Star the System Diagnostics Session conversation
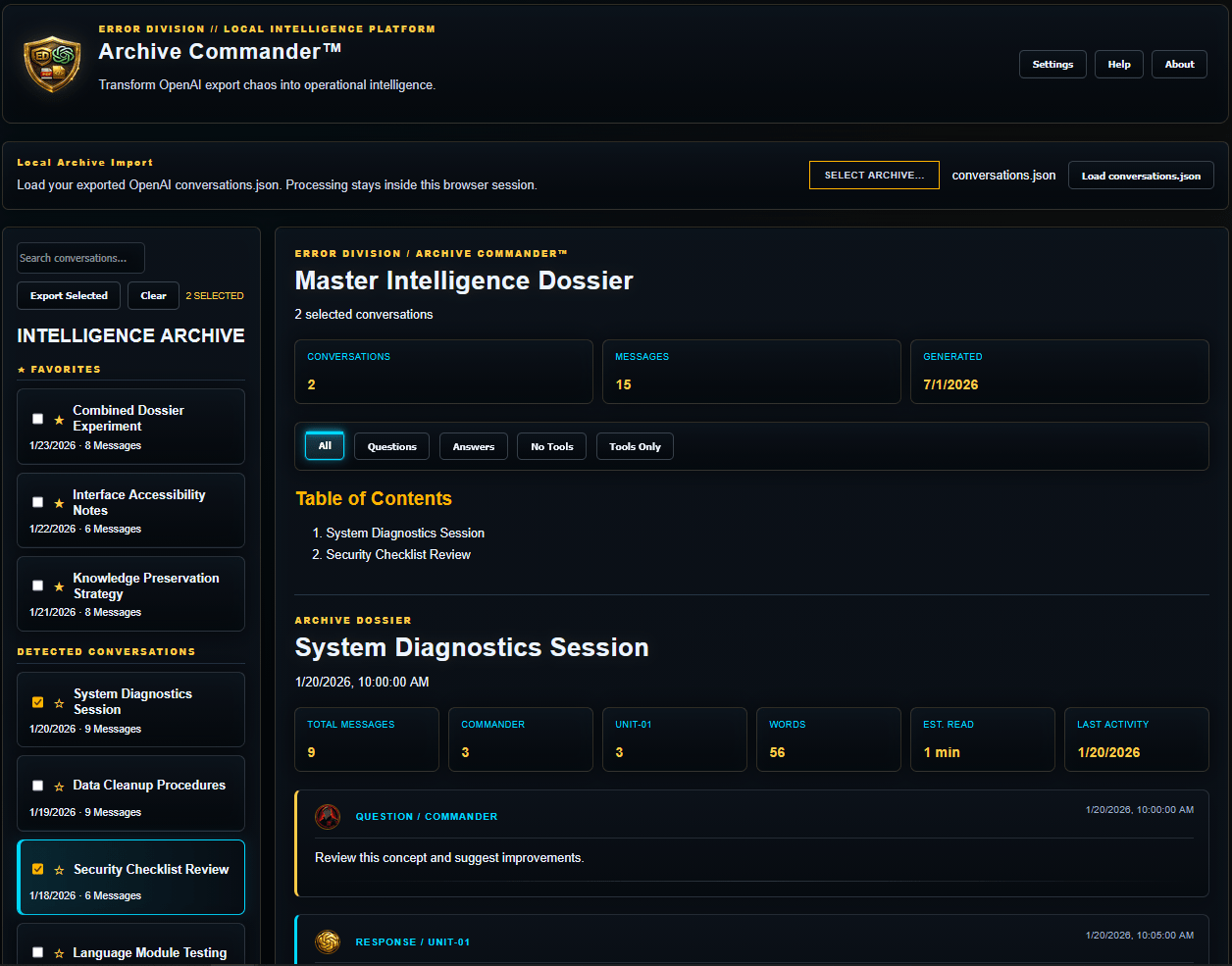The width and height of the screenshot is (1232, 966). point(59,703)
